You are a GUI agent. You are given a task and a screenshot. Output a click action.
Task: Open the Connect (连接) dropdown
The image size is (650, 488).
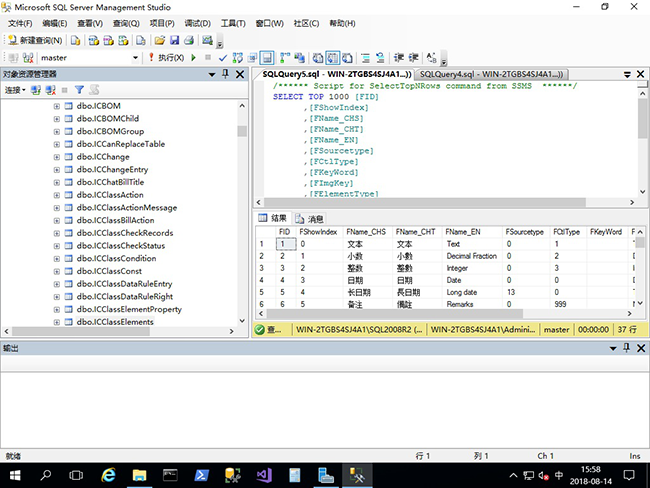click(15, 90)
